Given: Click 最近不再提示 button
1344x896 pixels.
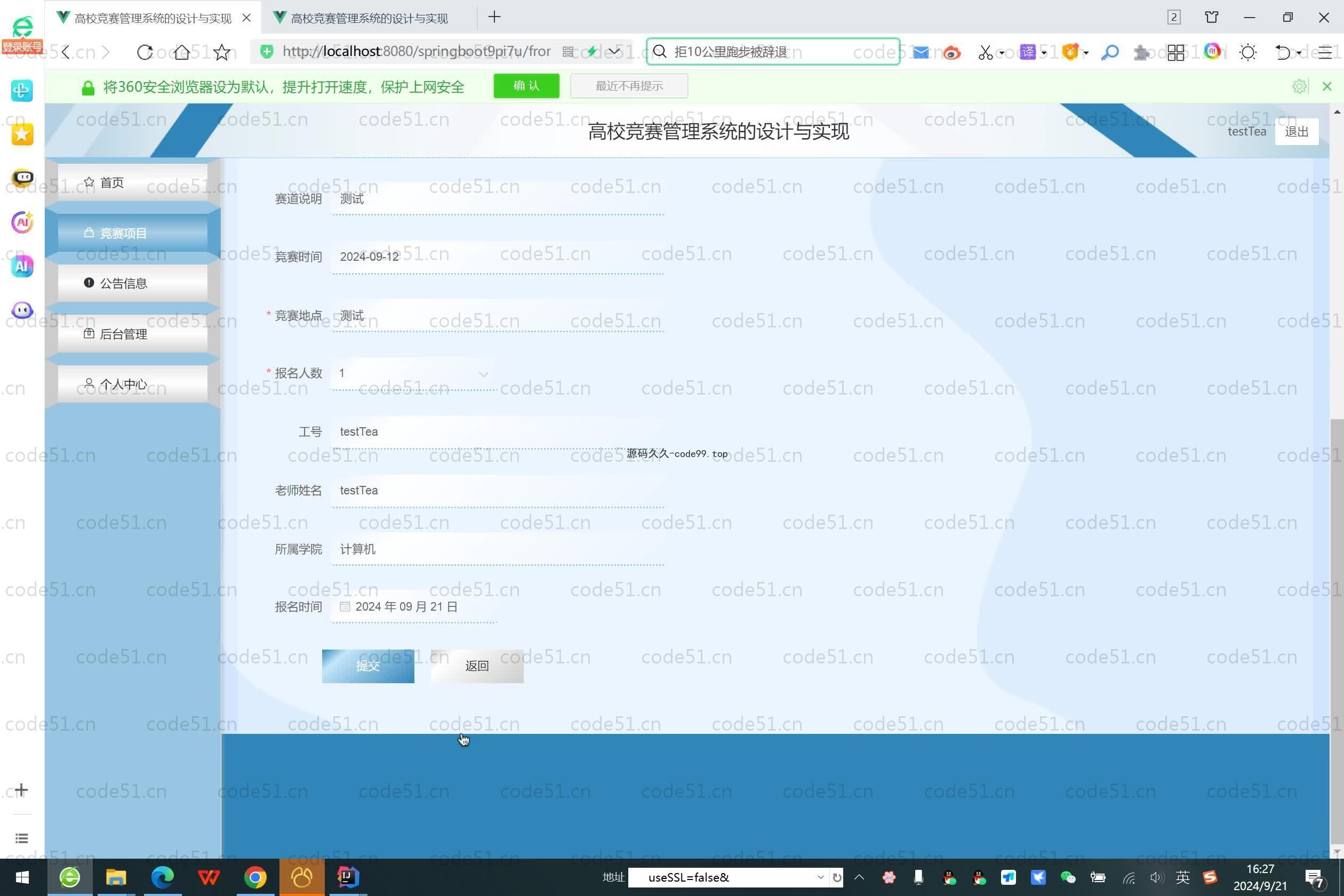Looking at the screenshot, I should pos(629,86).
